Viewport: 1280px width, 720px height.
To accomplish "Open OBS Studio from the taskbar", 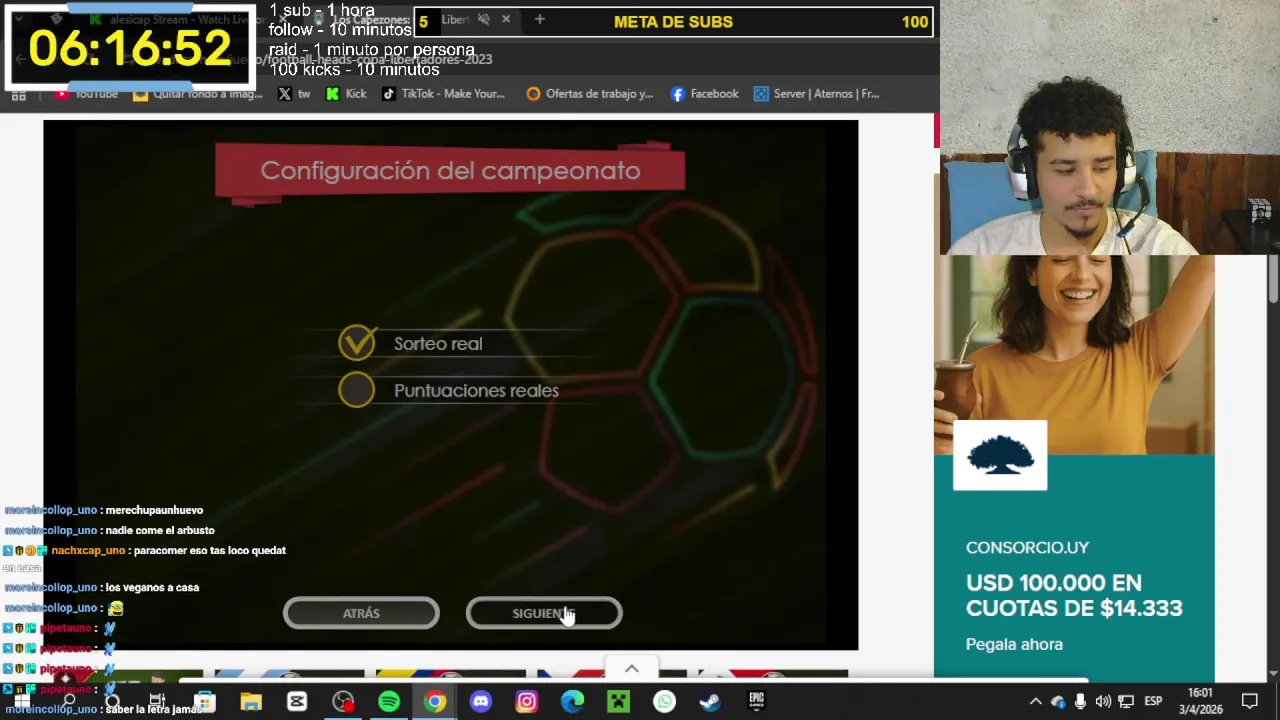I will point(343,702).
